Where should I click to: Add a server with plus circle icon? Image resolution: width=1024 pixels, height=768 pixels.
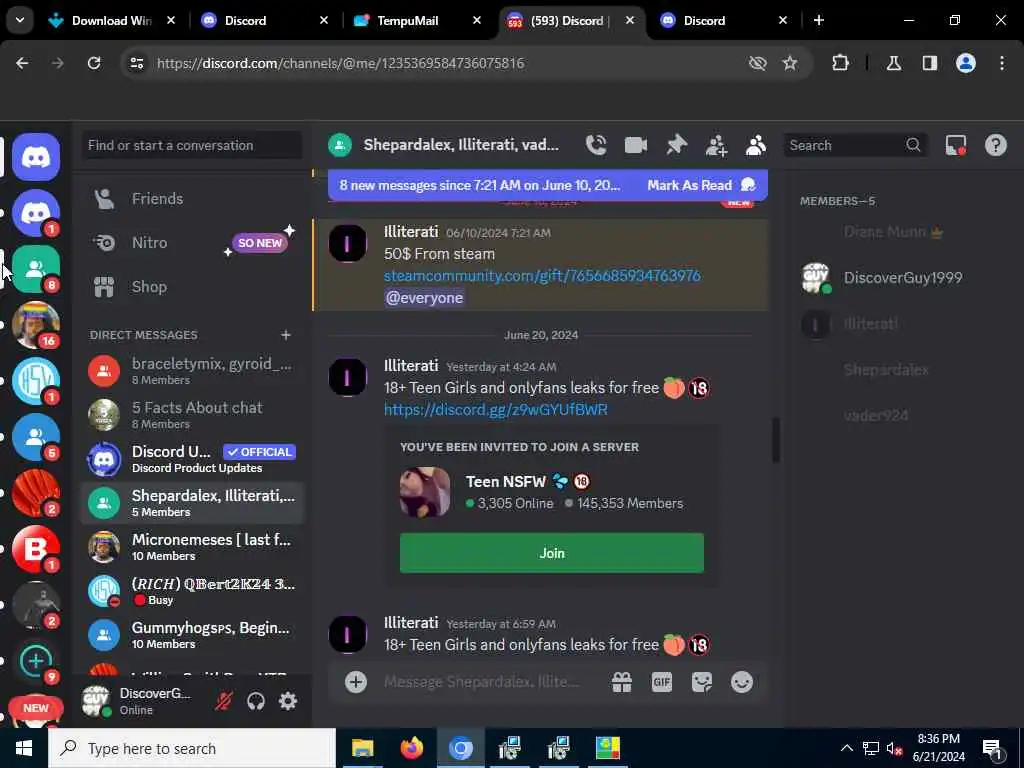click(36, 661)
